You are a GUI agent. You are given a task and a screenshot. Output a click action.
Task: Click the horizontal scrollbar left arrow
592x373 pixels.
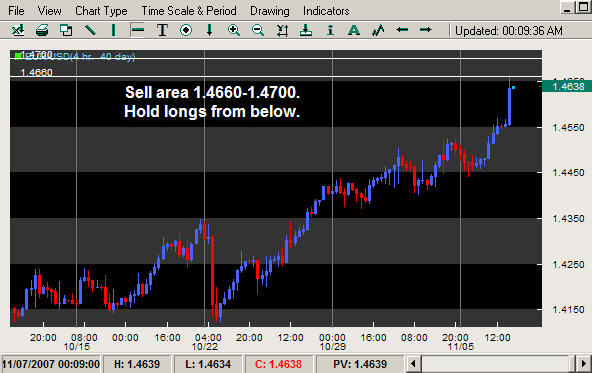pyautogui.click(x=413, y=364)
